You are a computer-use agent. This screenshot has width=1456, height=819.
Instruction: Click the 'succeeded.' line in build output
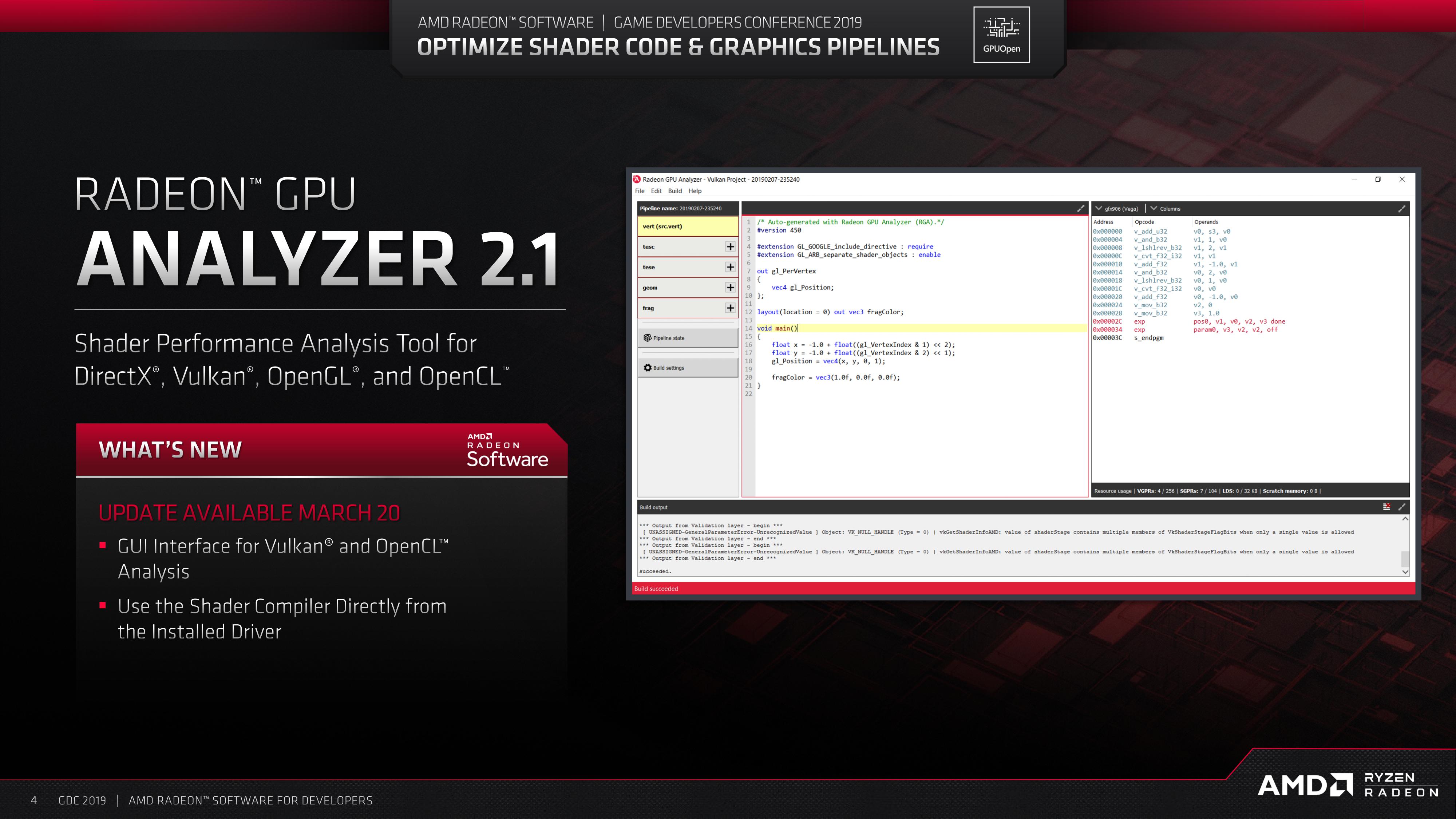pyautogui.click(x=655, y=571)
